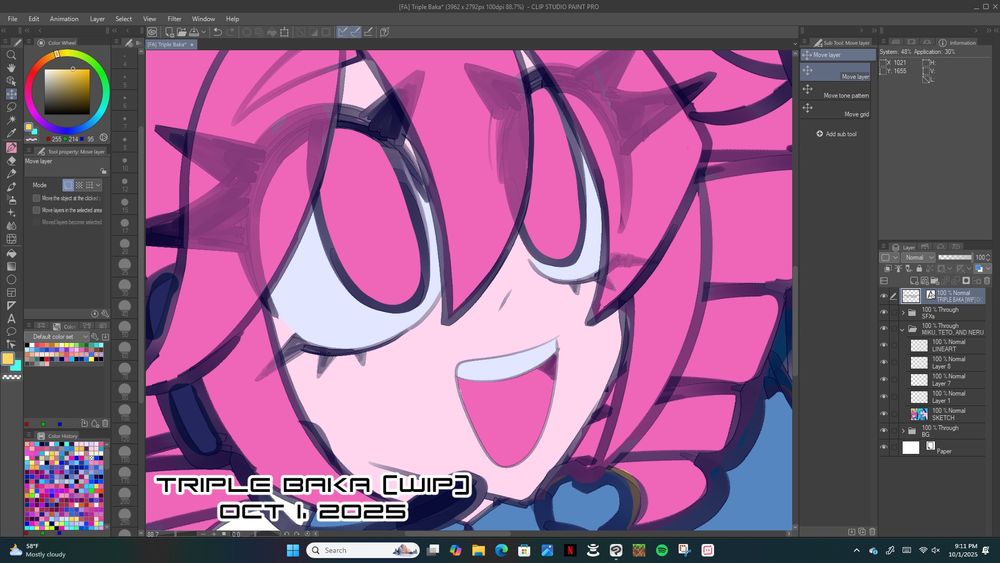Open File Explorer from the taskbar
The image size is (1000, 563).
[478, 550]
